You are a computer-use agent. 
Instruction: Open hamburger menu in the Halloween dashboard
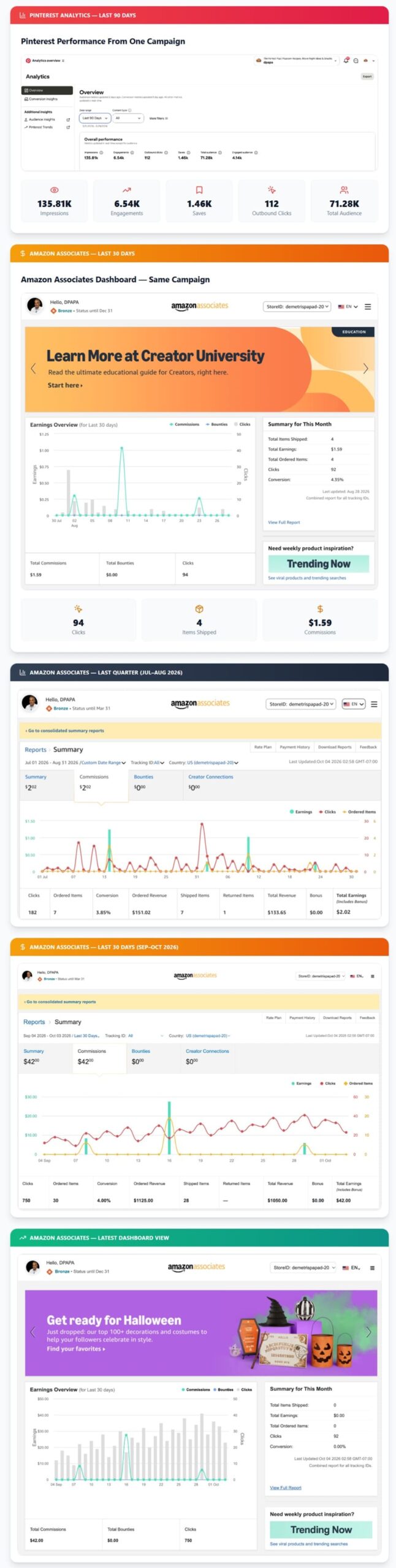tap(372, 1268)
